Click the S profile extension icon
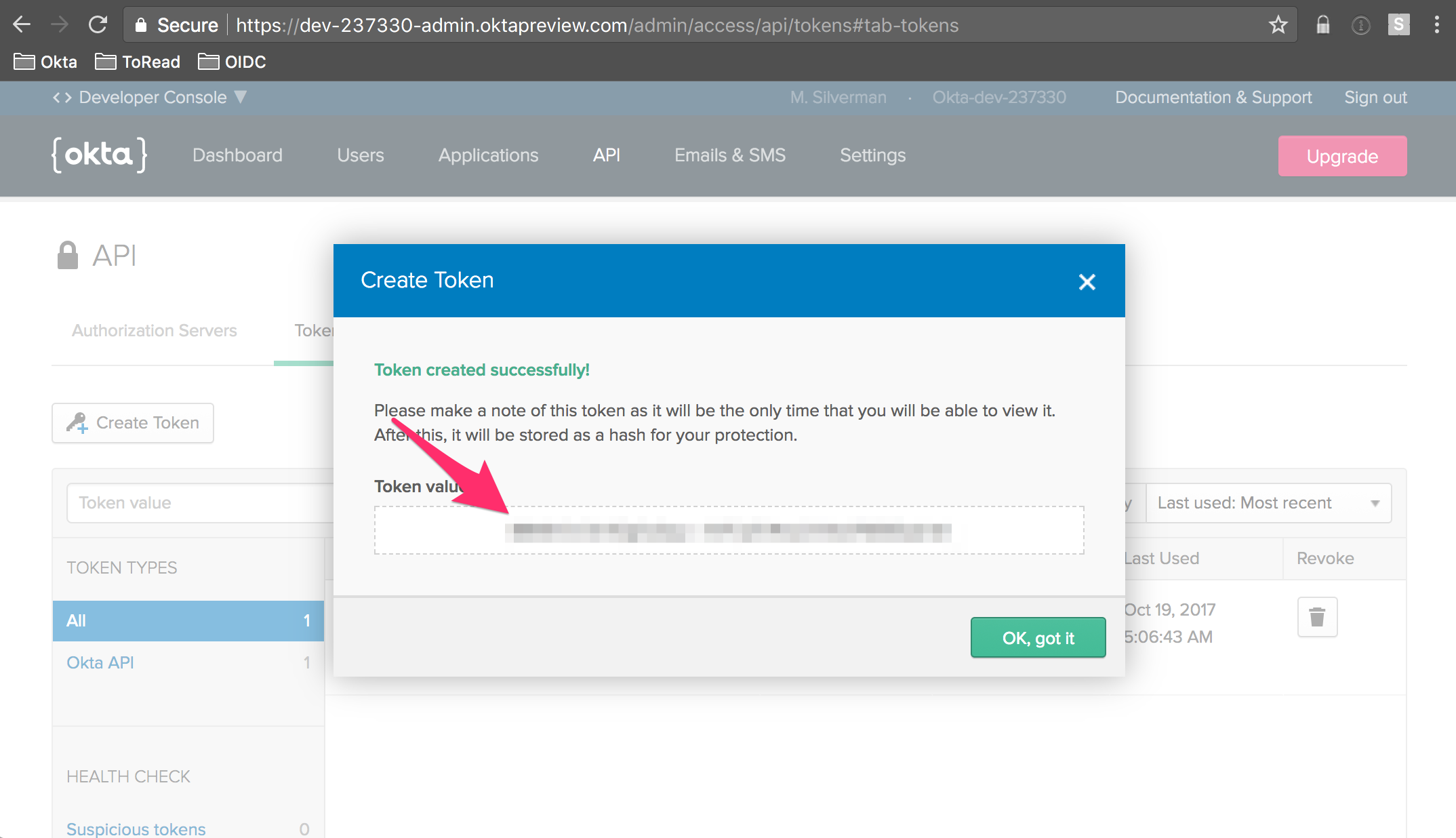The image size is (1456, 838). point(1398,25)
